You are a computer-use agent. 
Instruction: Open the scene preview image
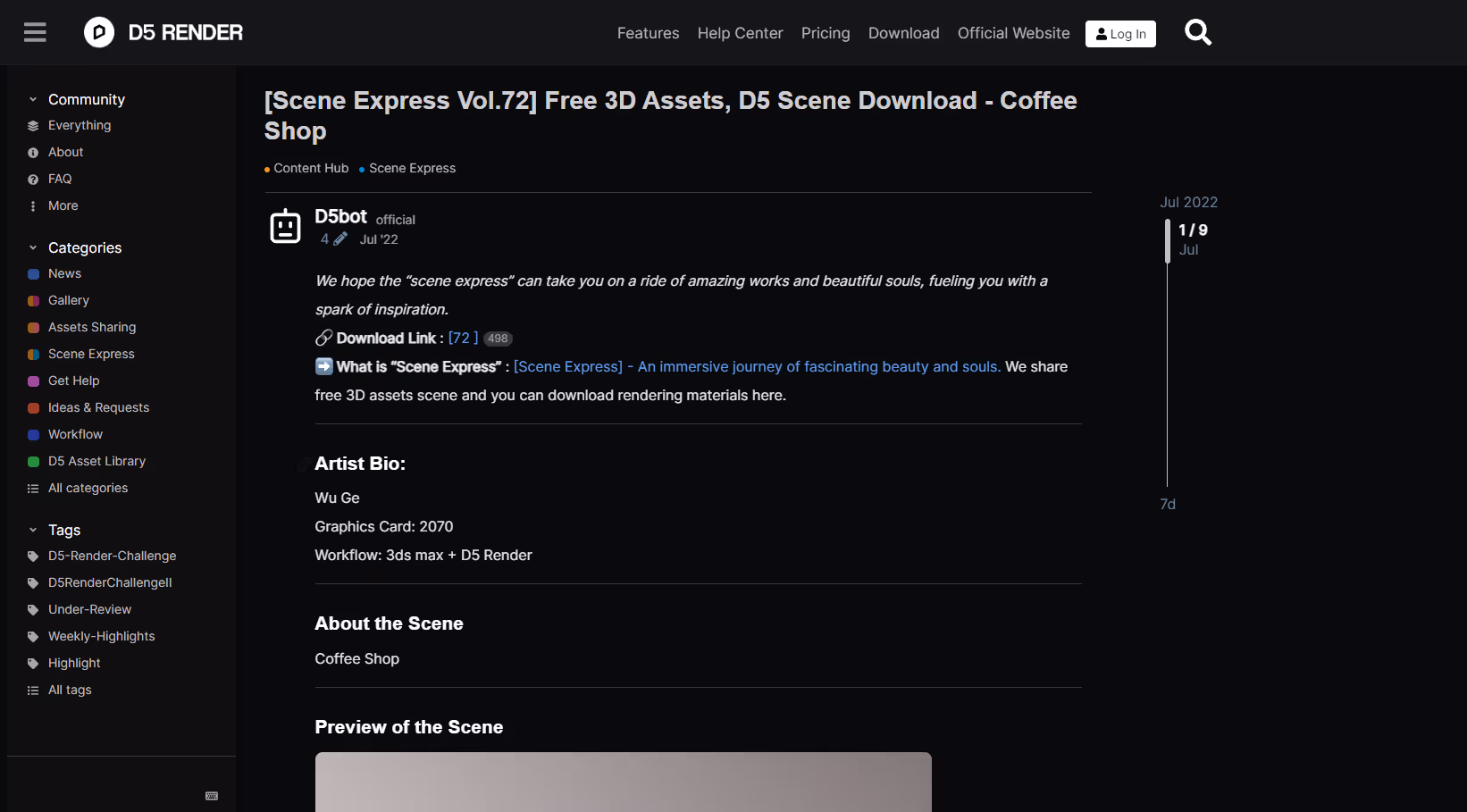623,782
